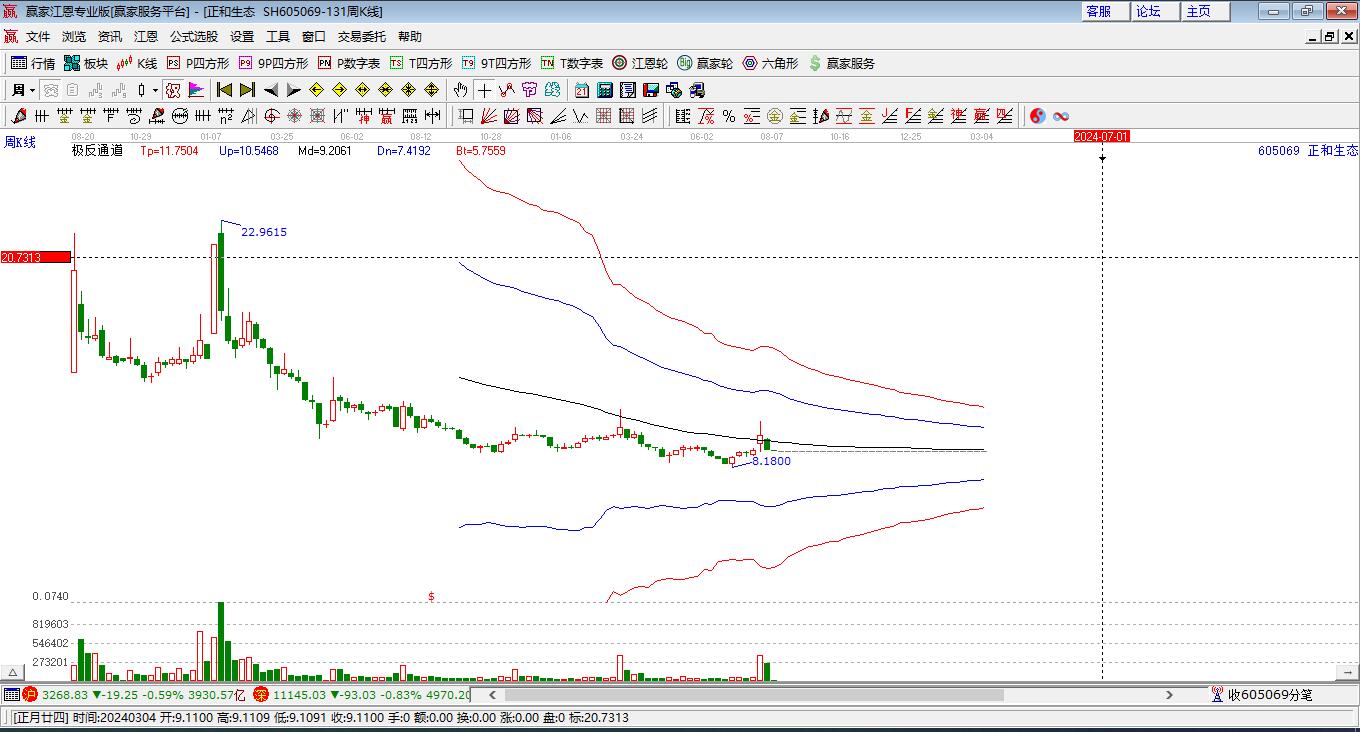Open the P数字表 table
This screenshot has width=1360, height=732.
pos(349,63)
